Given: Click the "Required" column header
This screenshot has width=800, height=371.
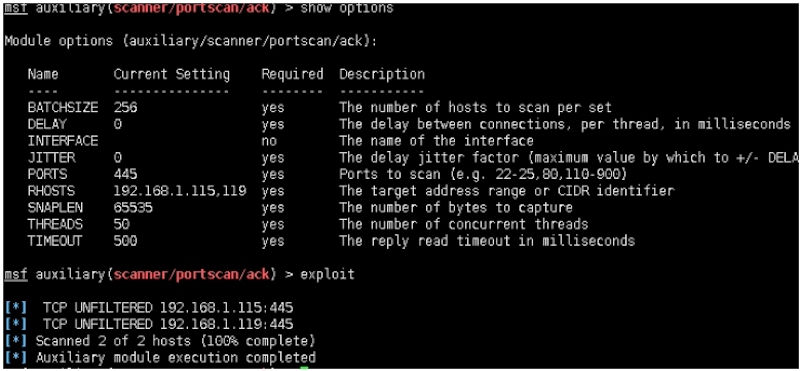Looking at the screenshot, I should (292, 75).
